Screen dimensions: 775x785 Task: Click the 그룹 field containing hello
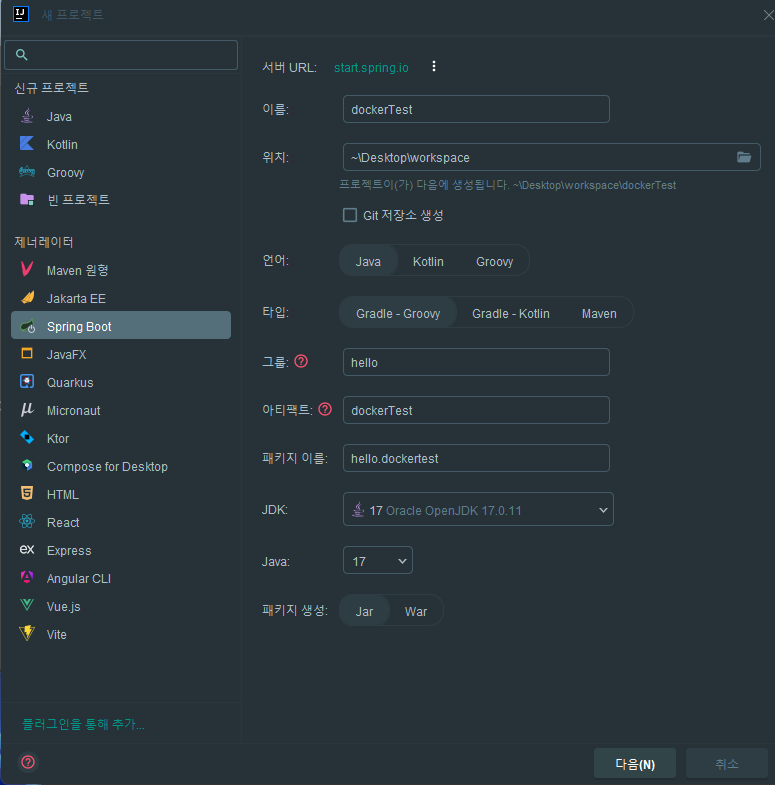476,362
